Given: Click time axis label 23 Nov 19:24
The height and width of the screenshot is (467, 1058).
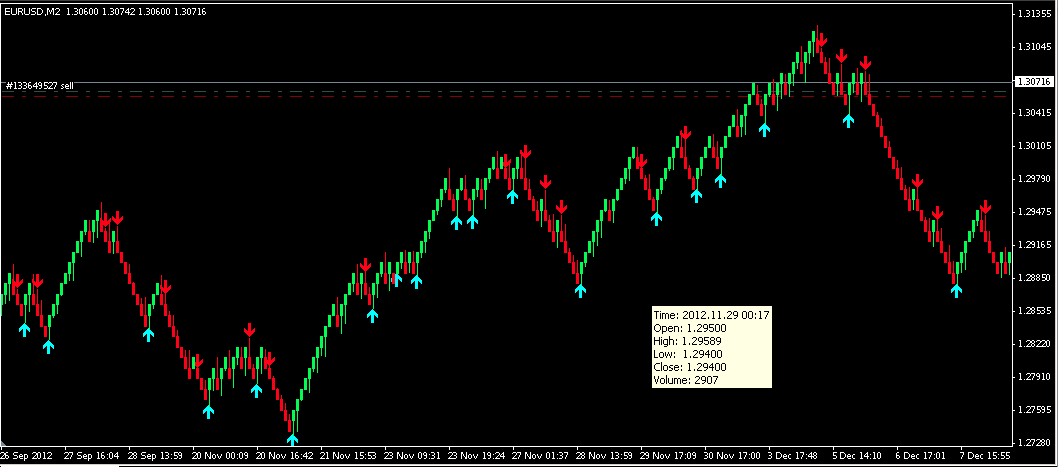Looking at the screenshot, I should coord(477,455).
